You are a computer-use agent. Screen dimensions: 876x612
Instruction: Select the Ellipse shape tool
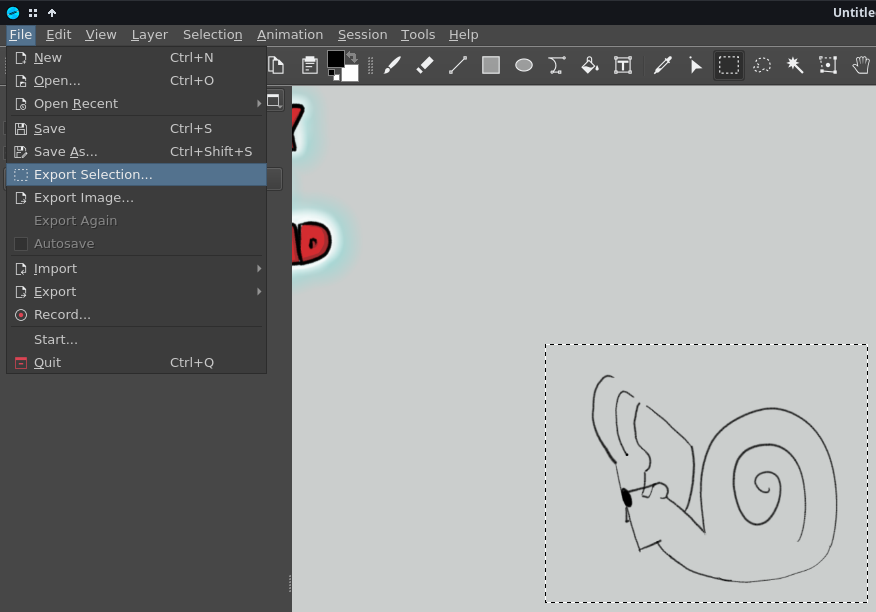click(x=524, y=66)
